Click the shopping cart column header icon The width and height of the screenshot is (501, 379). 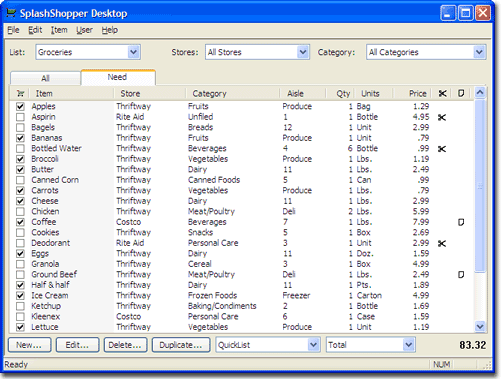click(x=20, y=93)
